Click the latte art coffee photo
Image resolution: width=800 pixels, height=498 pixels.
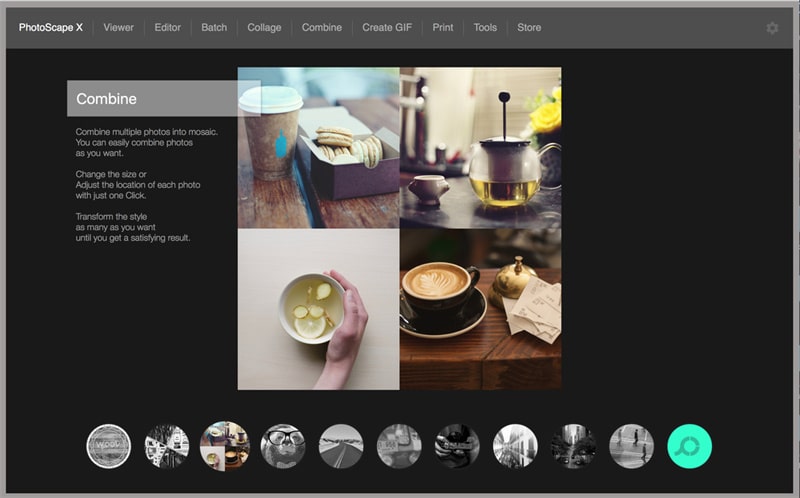click(481, 309)
